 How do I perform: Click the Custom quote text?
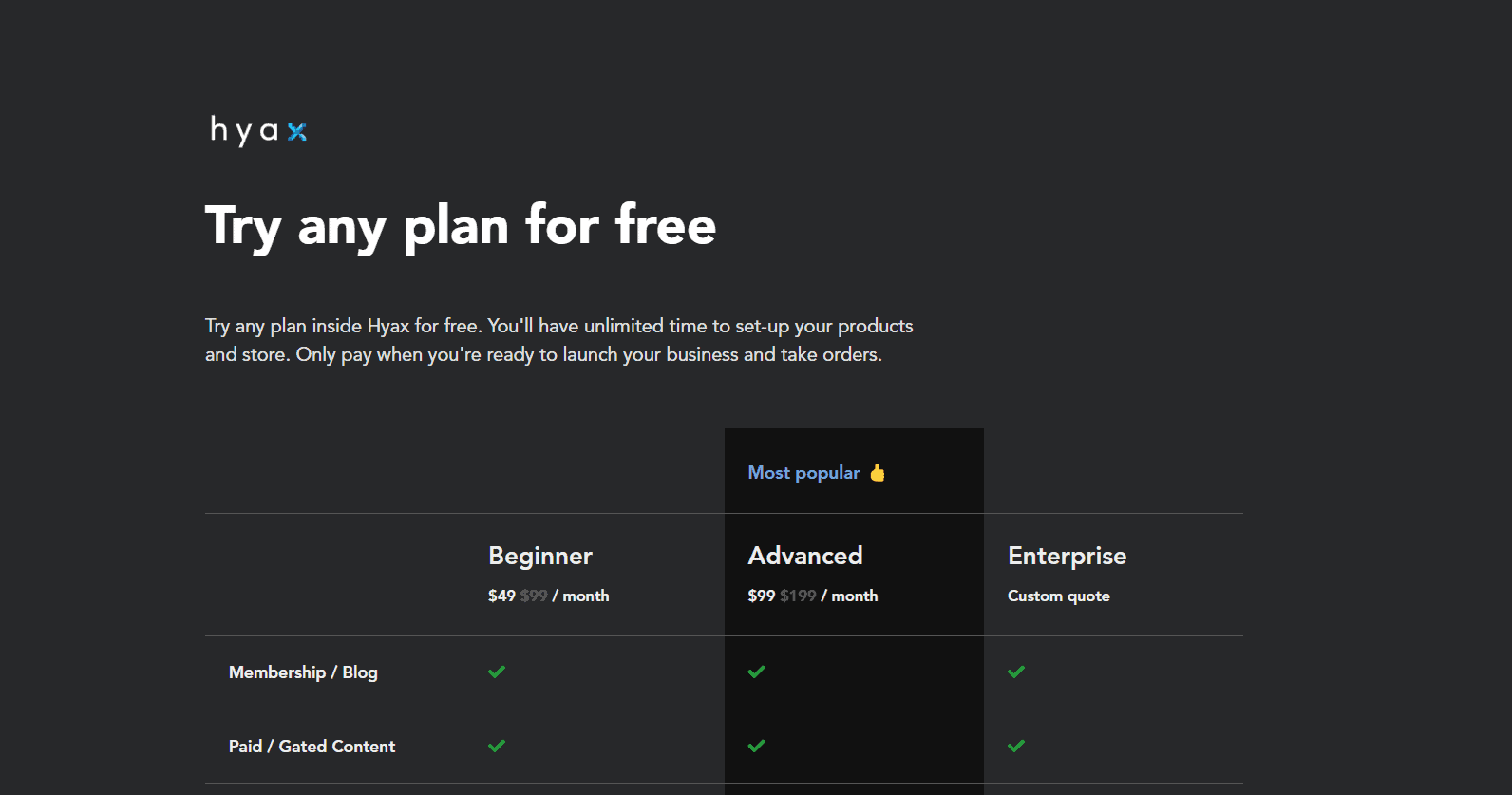click(1059, 596)
